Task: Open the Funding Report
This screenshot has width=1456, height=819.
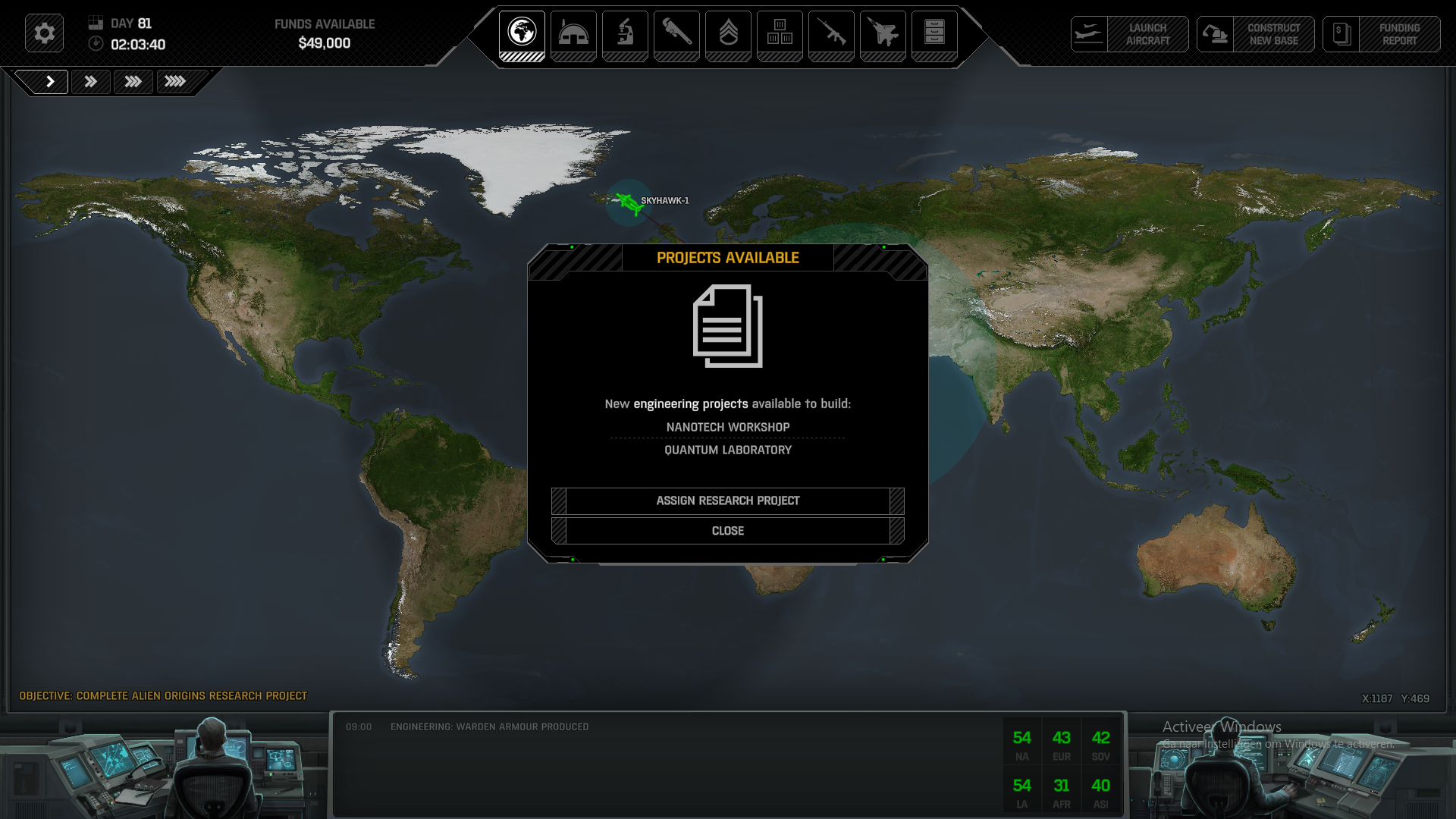Action: 1382,34
